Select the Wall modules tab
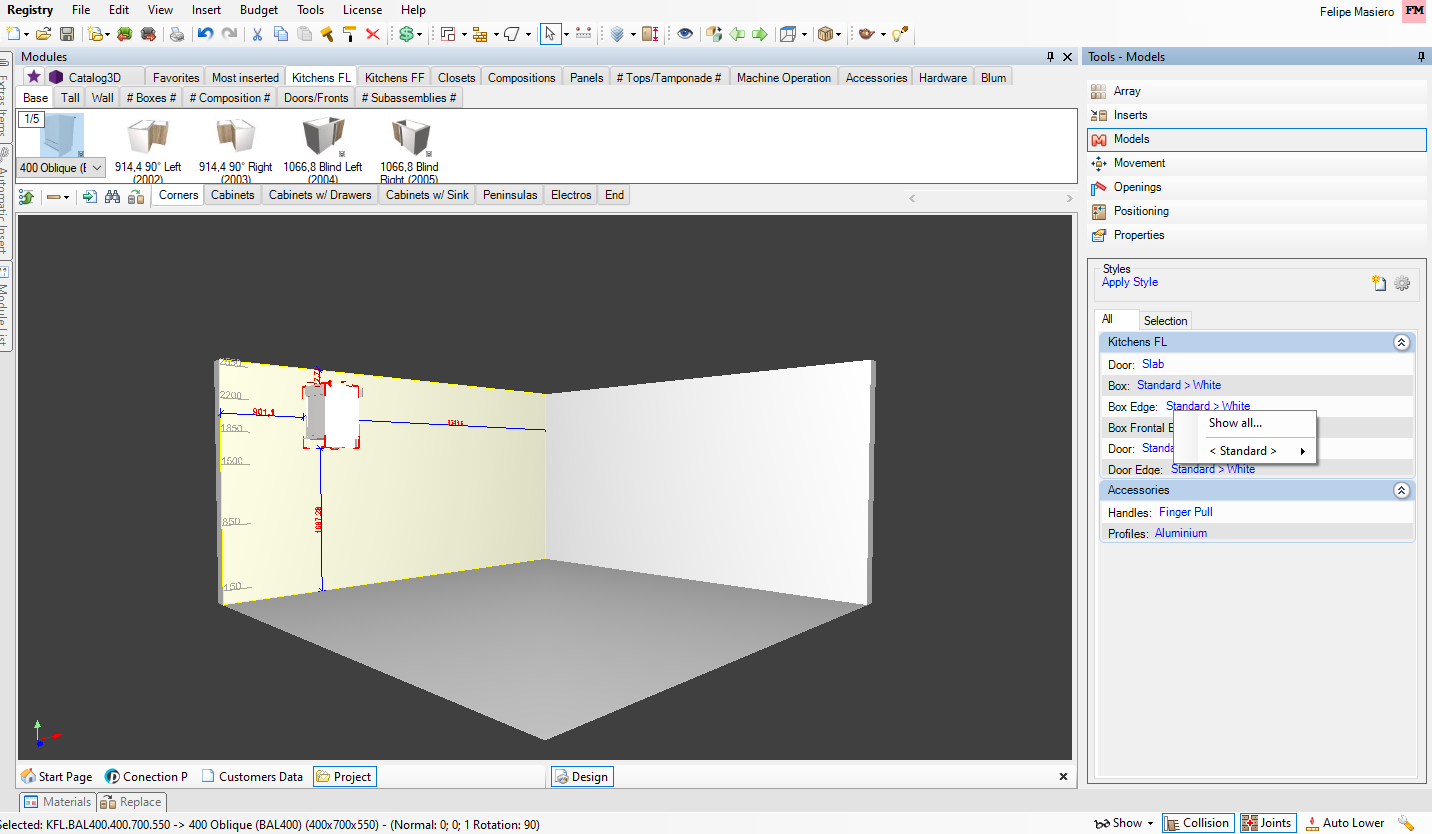This screenshot has width=1432, height=834. [x=102, y=98]
